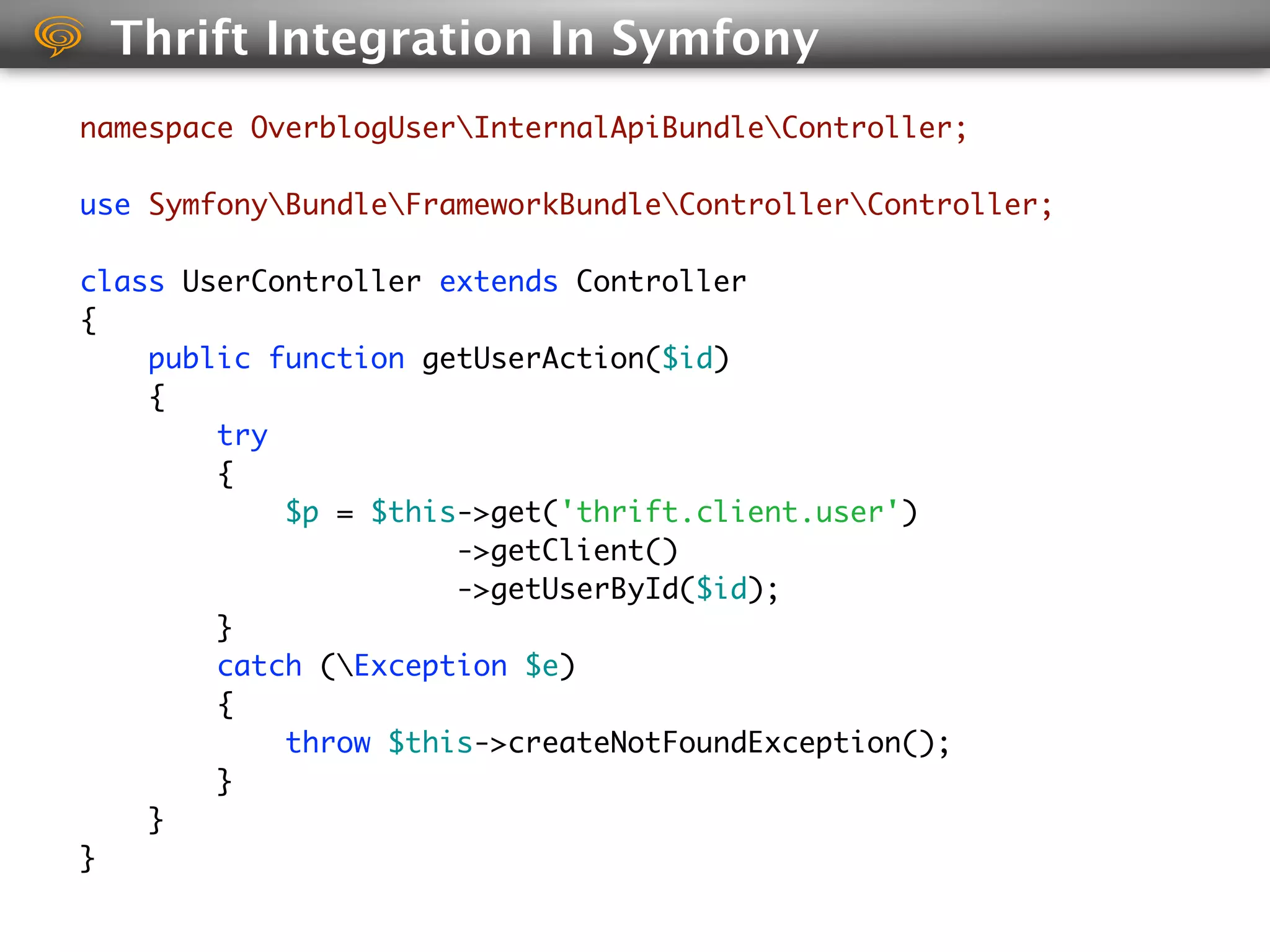Click the 'use Symfony\Bundle' import line
The width and height of the screenshot is (1270, 952).
566,205
